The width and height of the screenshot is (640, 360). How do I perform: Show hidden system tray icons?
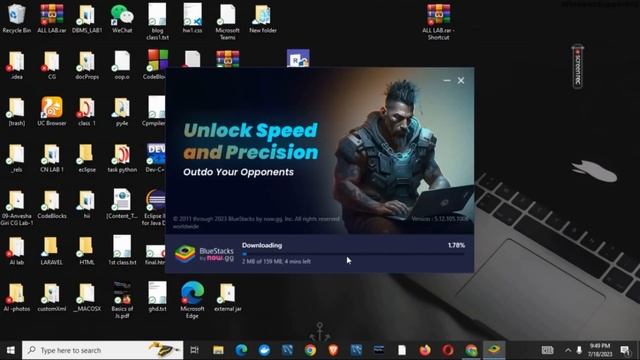click(x=568, y=350)
